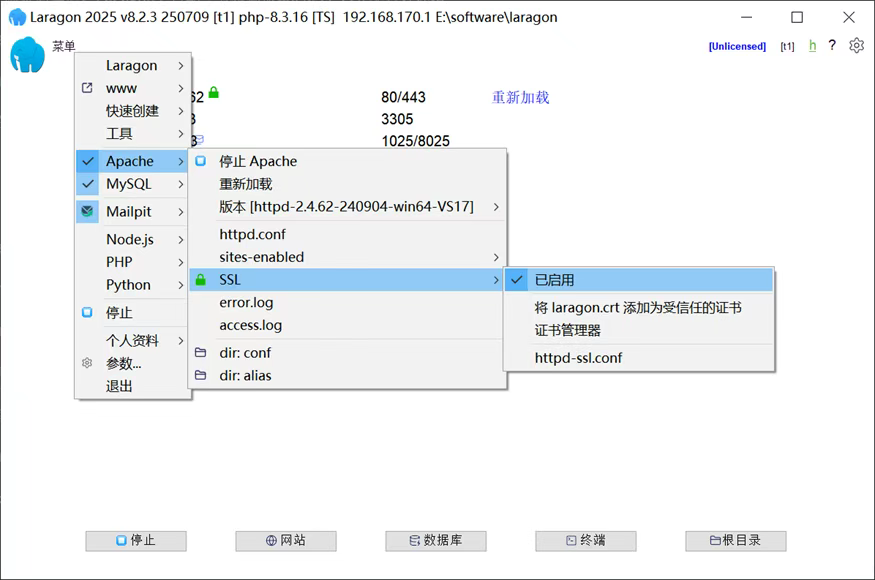Open Mailpit menu label
875x580 pixels.
(129, 212)
